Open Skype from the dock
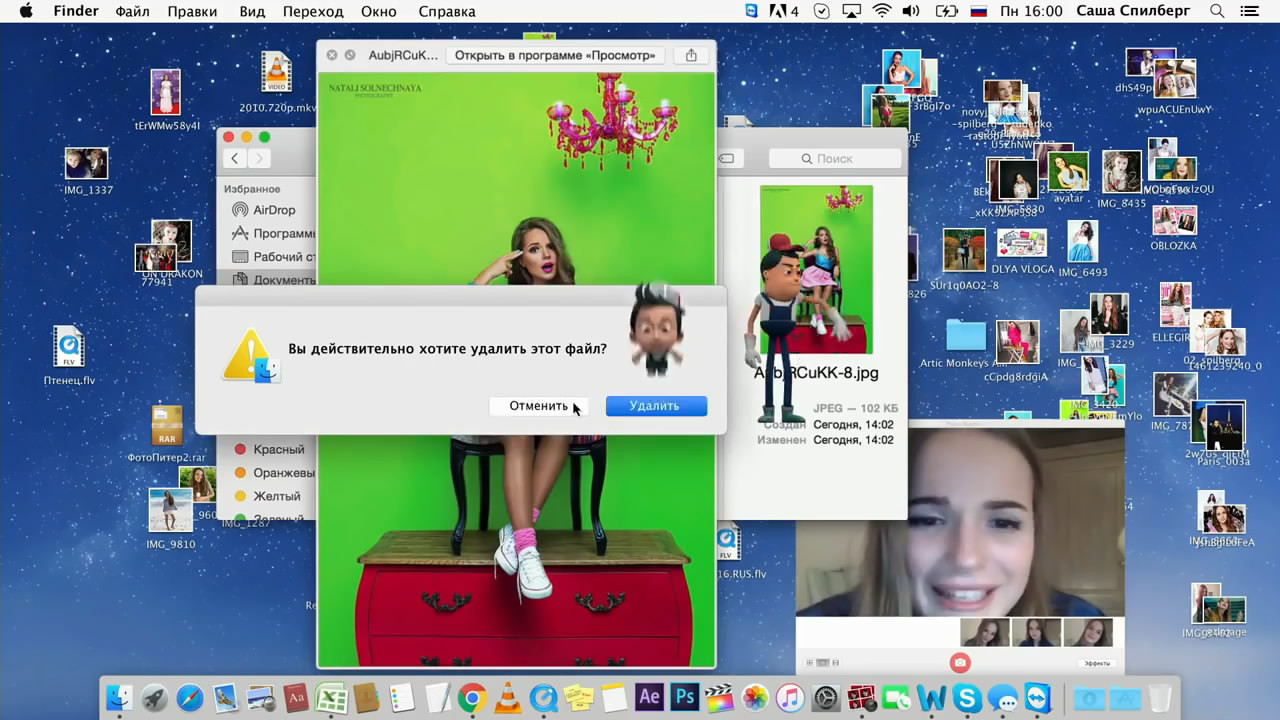This screenshot has width=1280, height=720. pyautogui.click(x=967, y=697)
